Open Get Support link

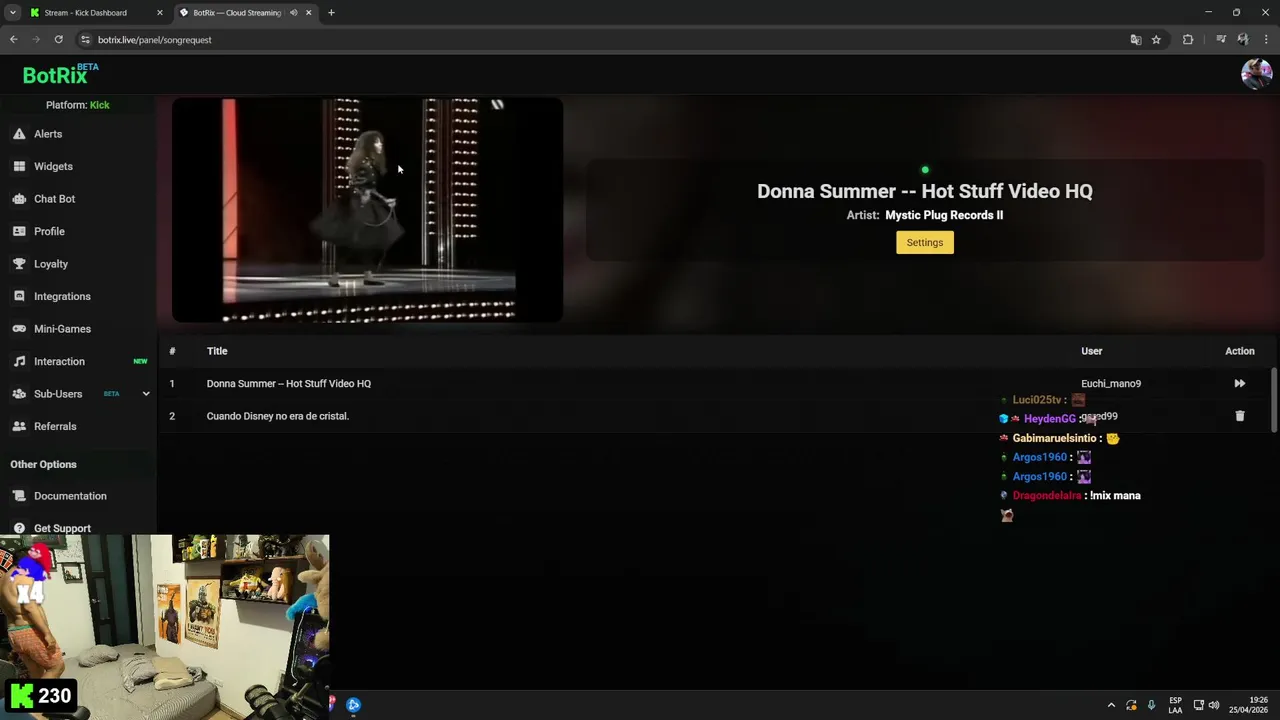tap(62, 528)
